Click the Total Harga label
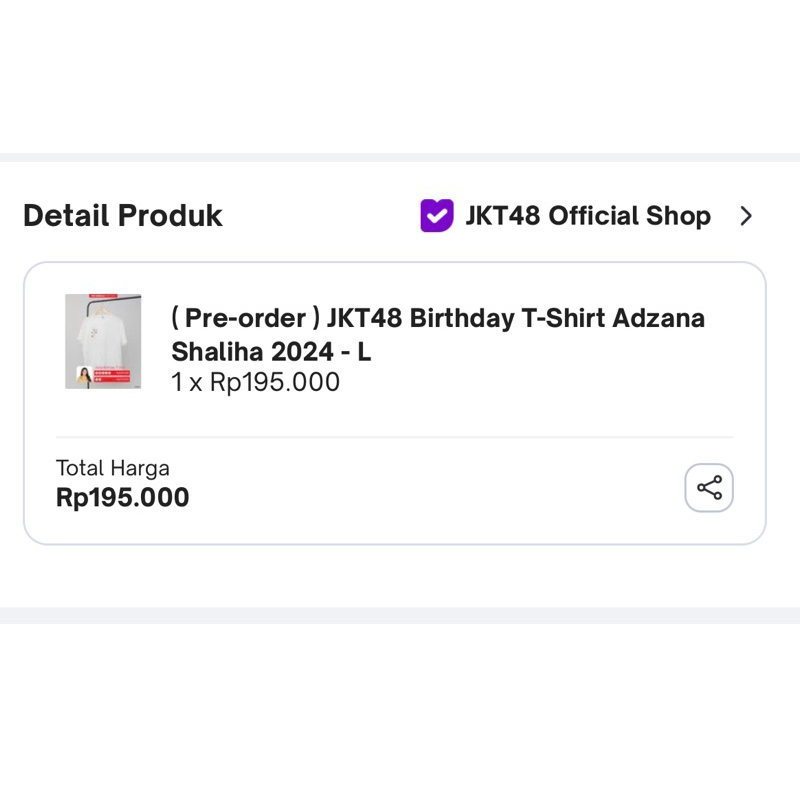Viewport: 800px width, 800px height. 112,467
